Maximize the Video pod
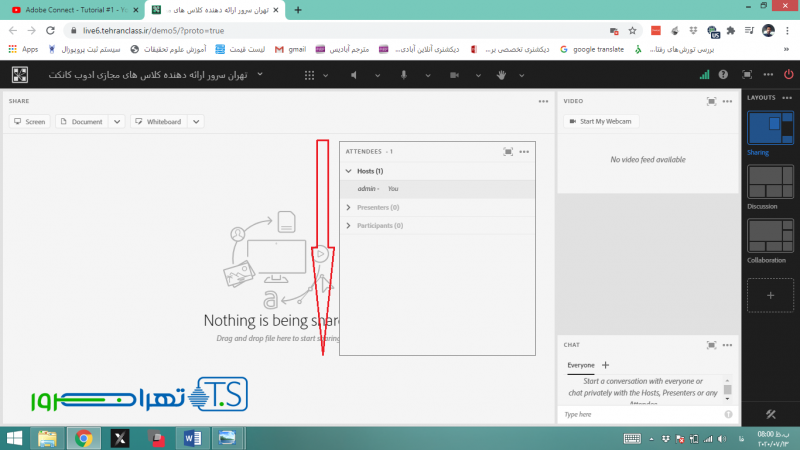The height and width of the screenshot is (450, 800). click(711, 101)
